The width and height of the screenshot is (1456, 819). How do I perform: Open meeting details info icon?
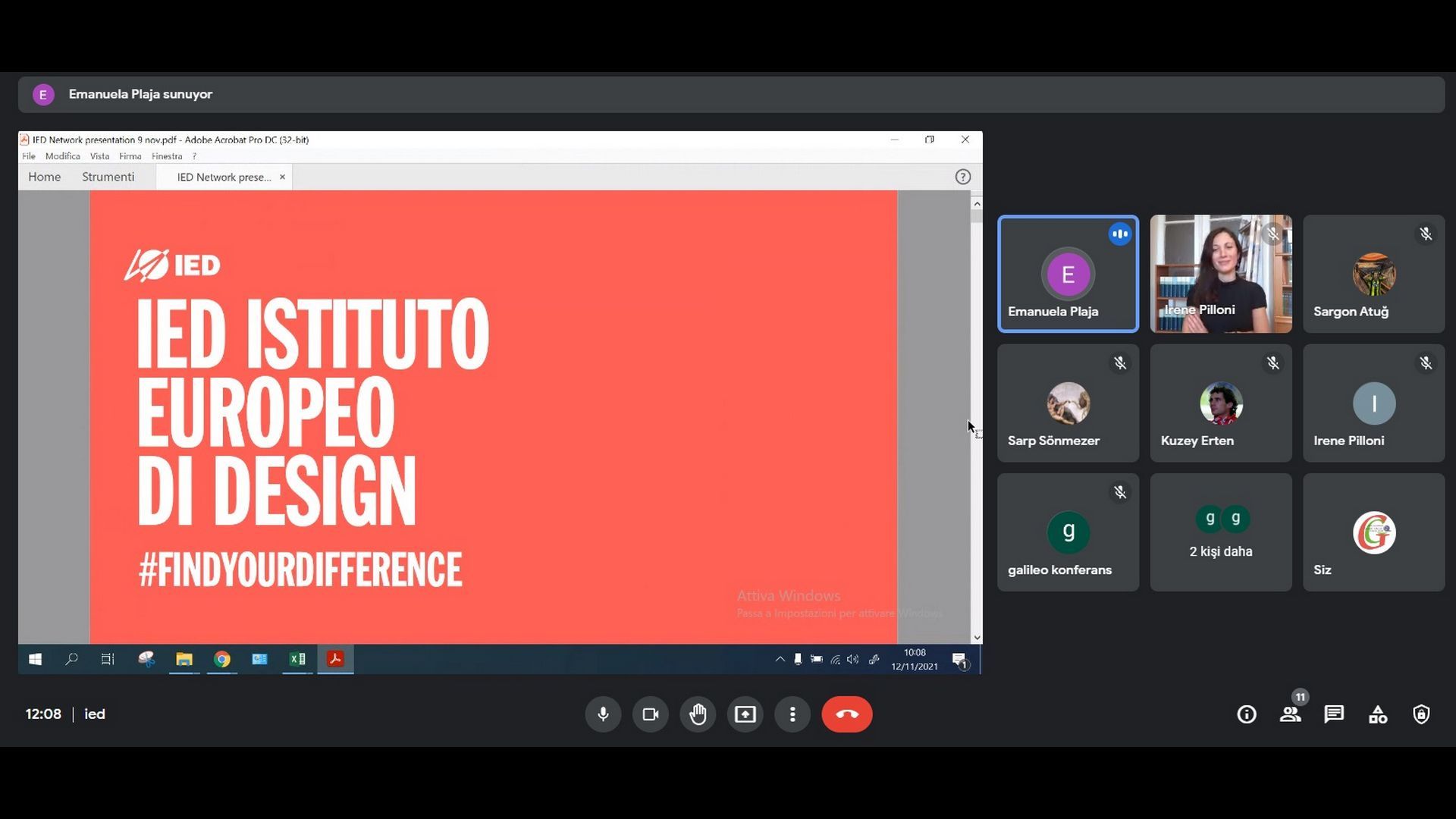1247,714
